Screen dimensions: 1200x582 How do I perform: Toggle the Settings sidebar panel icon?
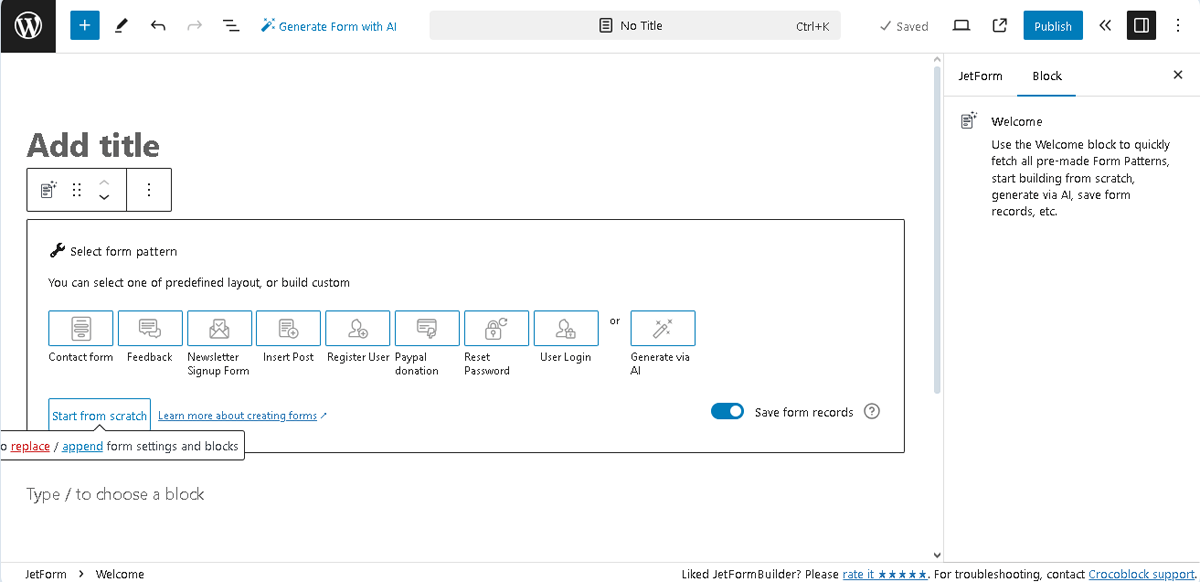coord(1141,25)
